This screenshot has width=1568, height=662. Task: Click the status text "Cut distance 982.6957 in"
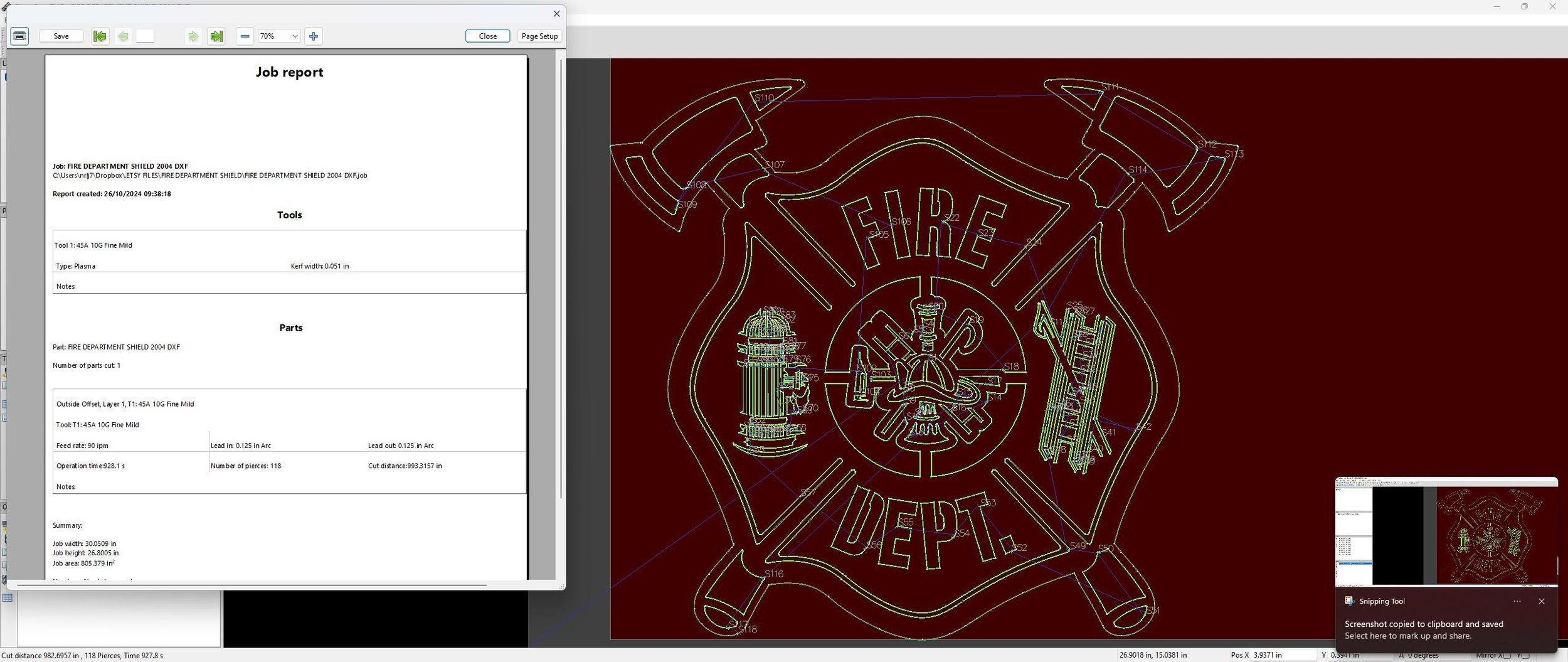click(x=41, y=656)
